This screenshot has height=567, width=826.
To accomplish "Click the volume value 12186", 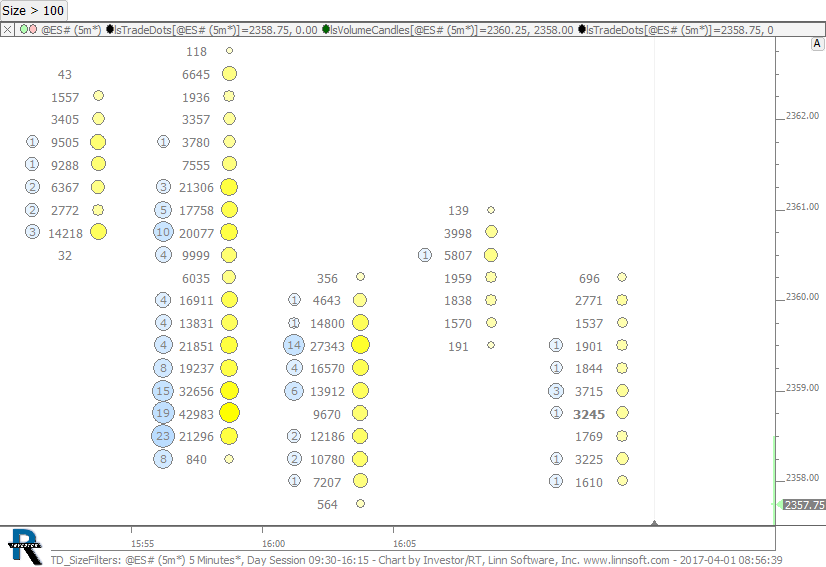I will pos(327,437).
